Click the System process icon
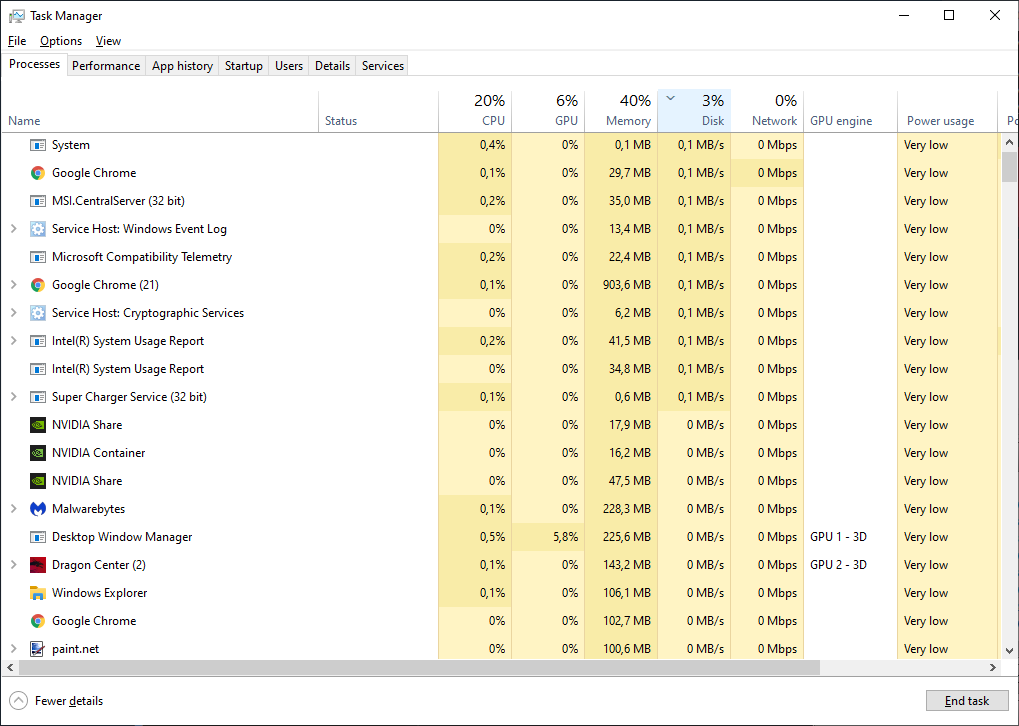Image resolution: width=1019 pixels, height=726 pixels. coord(38,145)
